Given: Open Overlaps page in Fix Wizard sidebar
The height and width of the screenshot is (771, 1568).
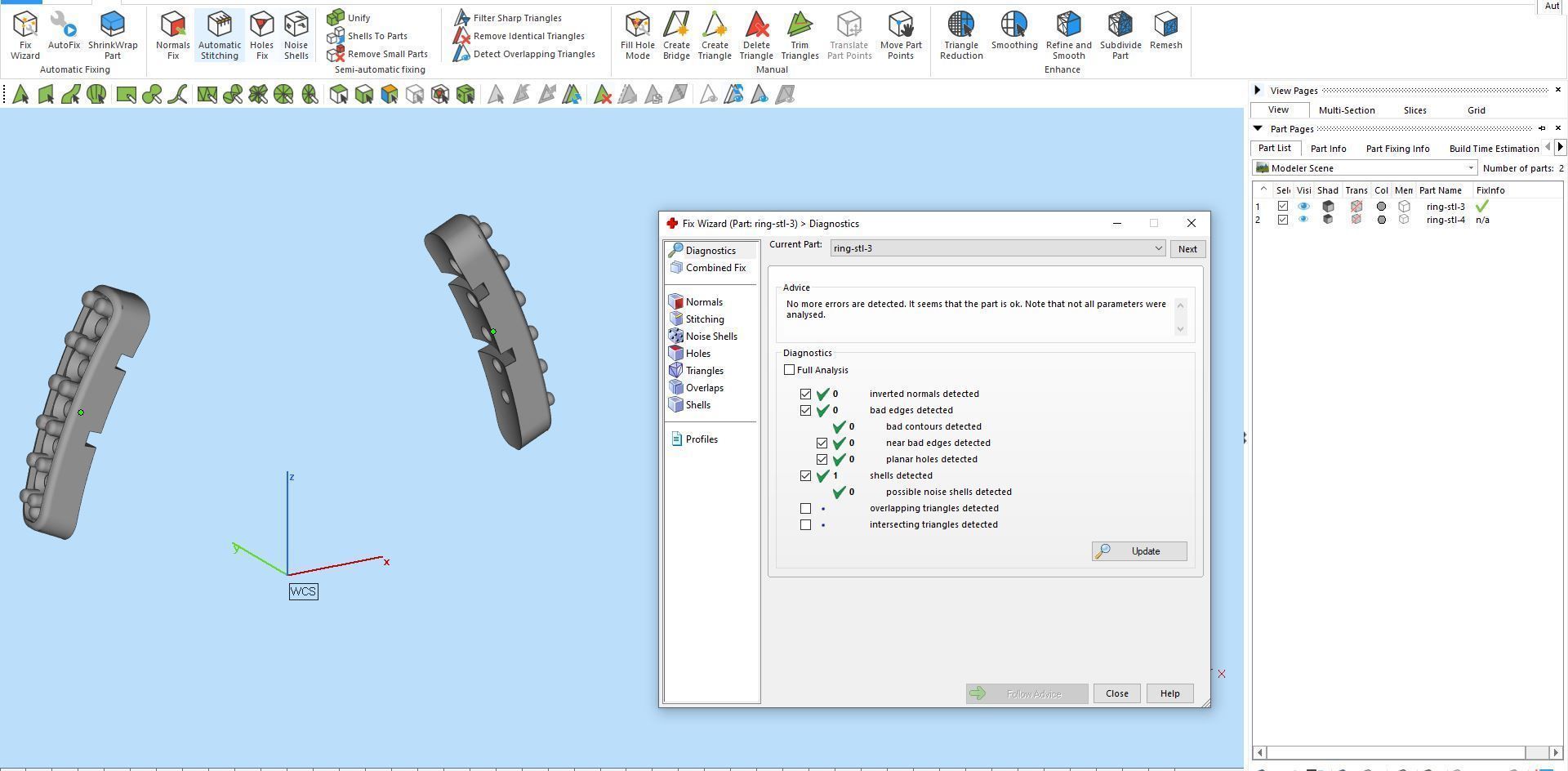Looking at the screenshot, I should [697, 388].
